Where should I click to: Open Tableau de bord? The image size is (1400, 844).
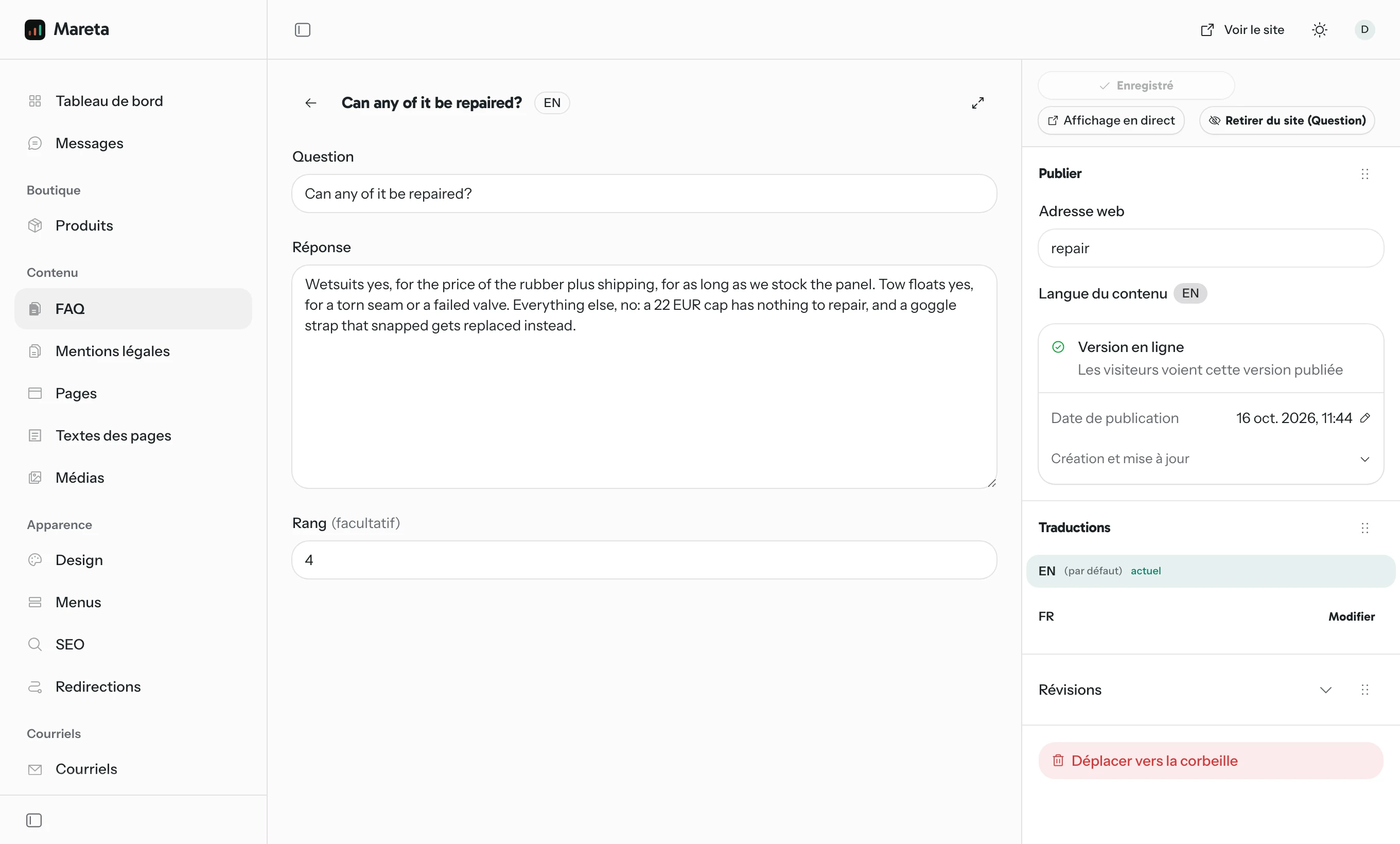(x=133, y=101)
